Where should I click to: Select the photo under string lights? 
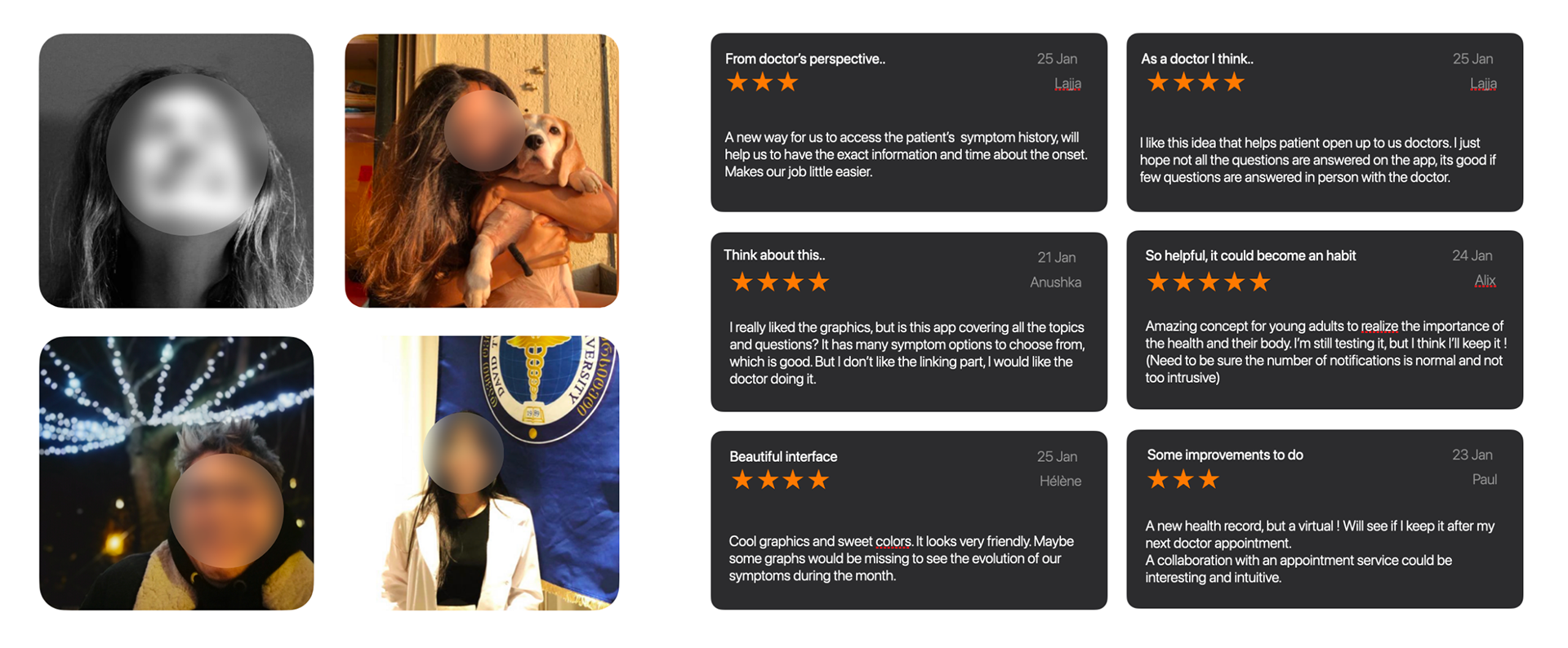176,473
